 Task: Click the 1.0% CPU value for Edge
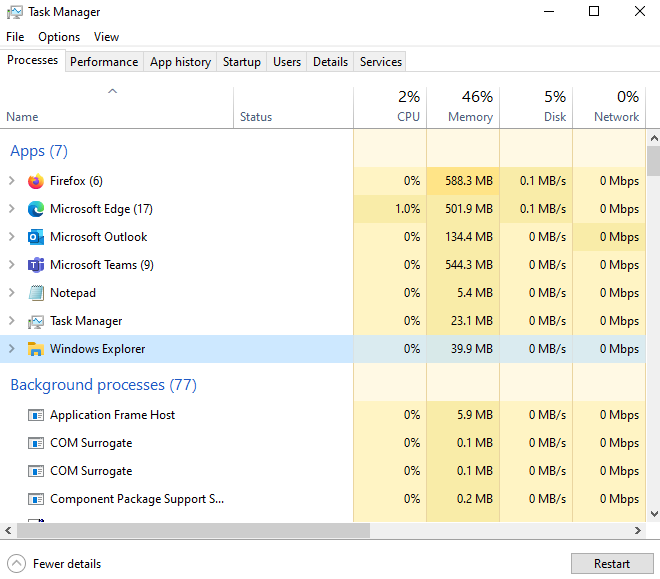[x=407, y=209]
